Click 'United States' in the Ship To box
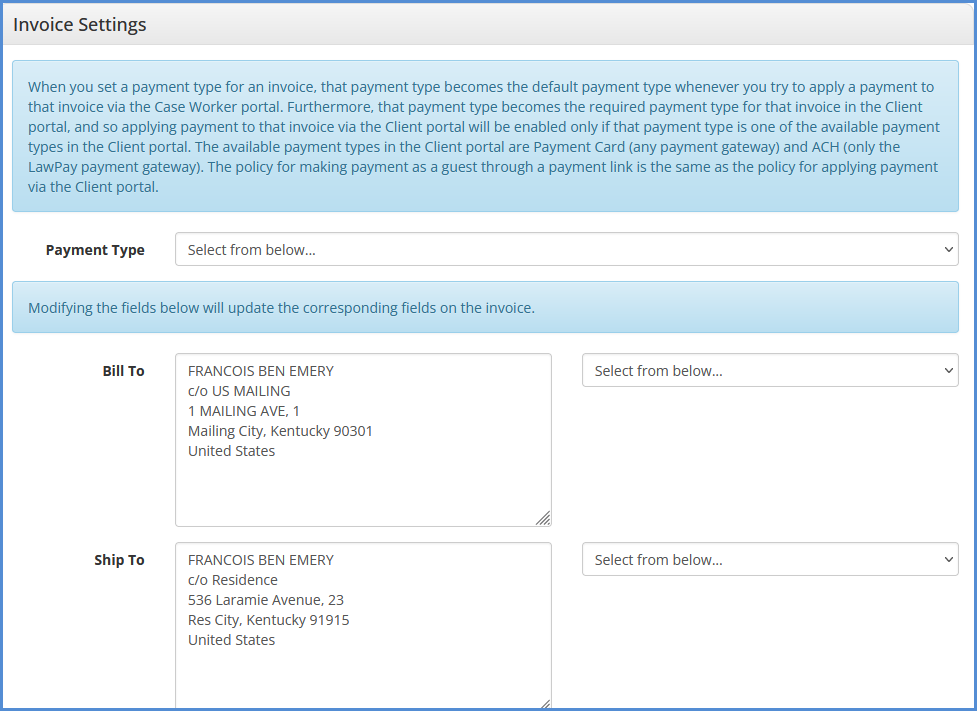 (231, 640)
